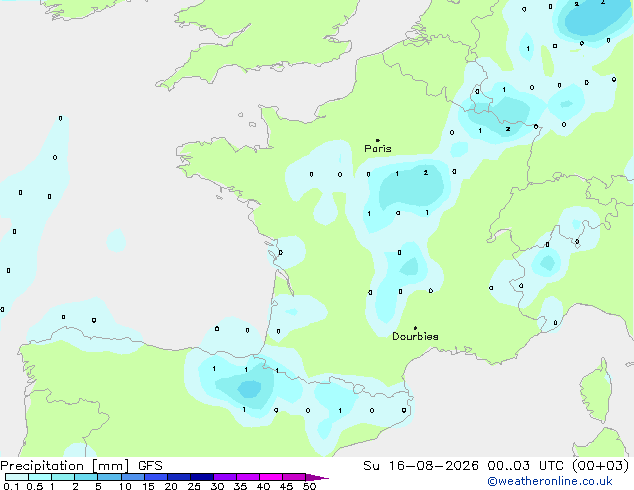This screenshot has height=490, width=634.
Task: Click the 15–20 mm legend color box
Action: [156, 477]
